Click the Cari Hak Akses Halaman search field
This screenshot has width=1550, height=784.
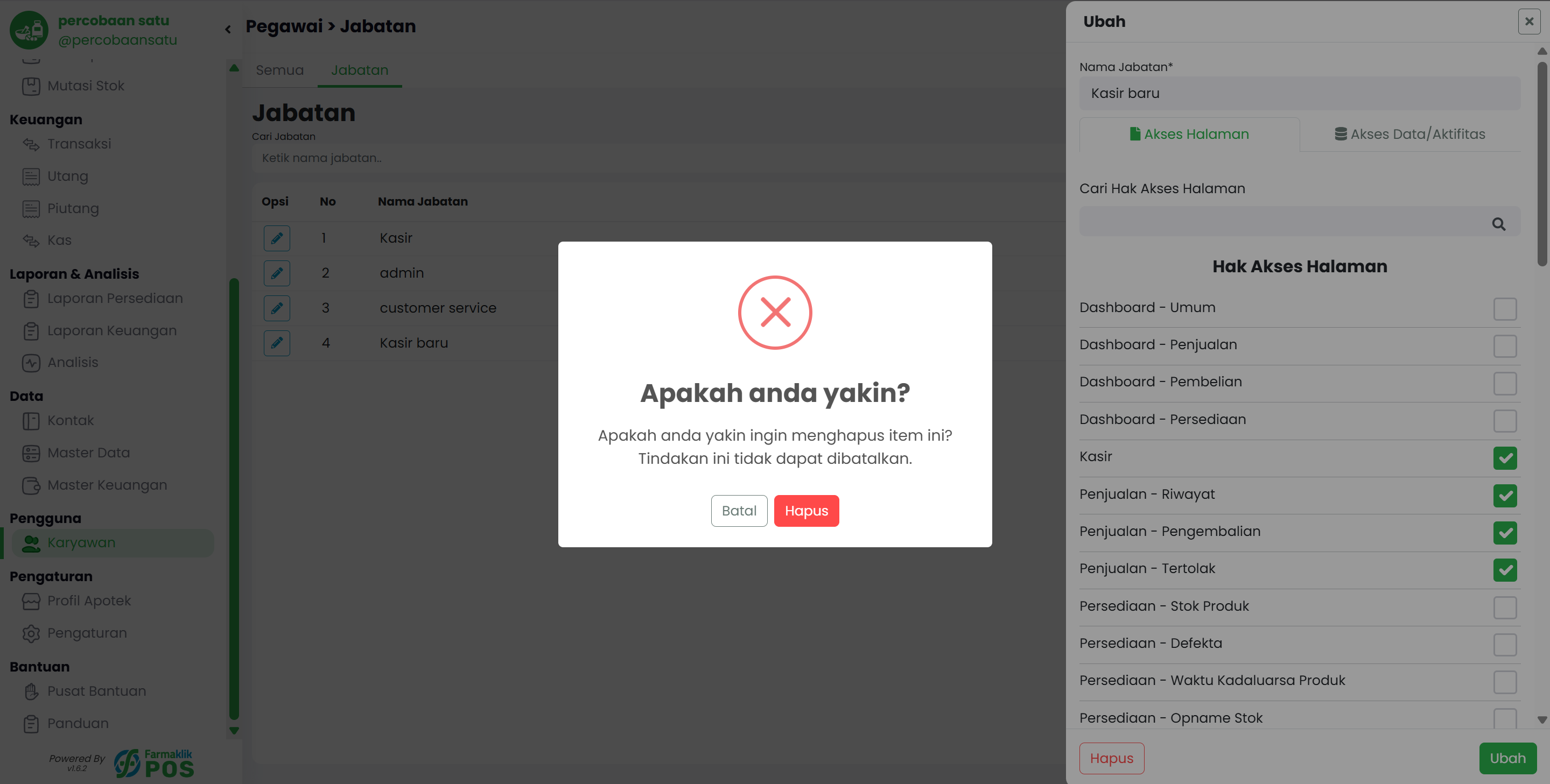[x=1300, y=221]
